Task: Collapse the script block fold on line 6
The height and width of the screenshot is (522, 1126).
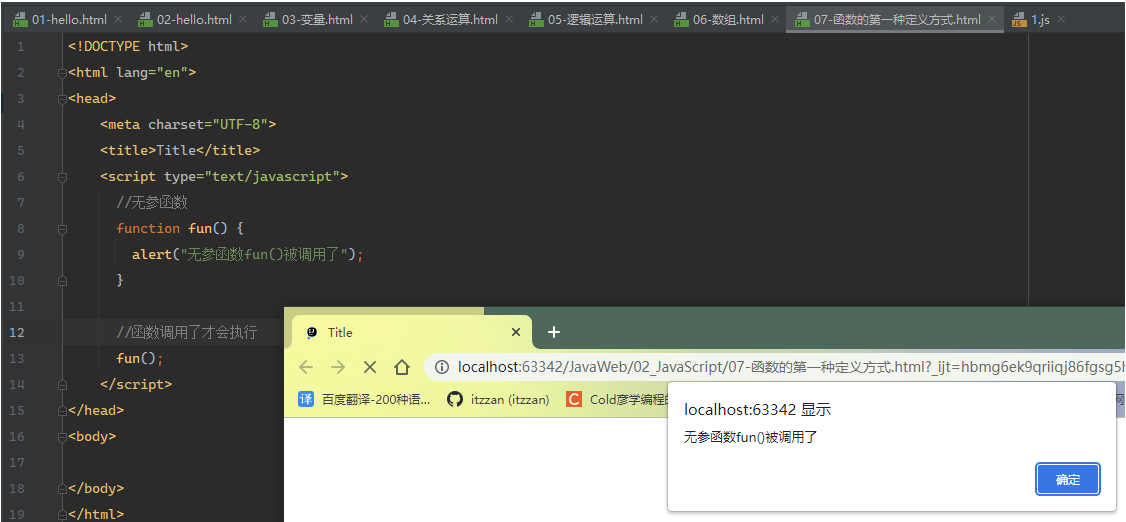Action: tap(62, 177)
